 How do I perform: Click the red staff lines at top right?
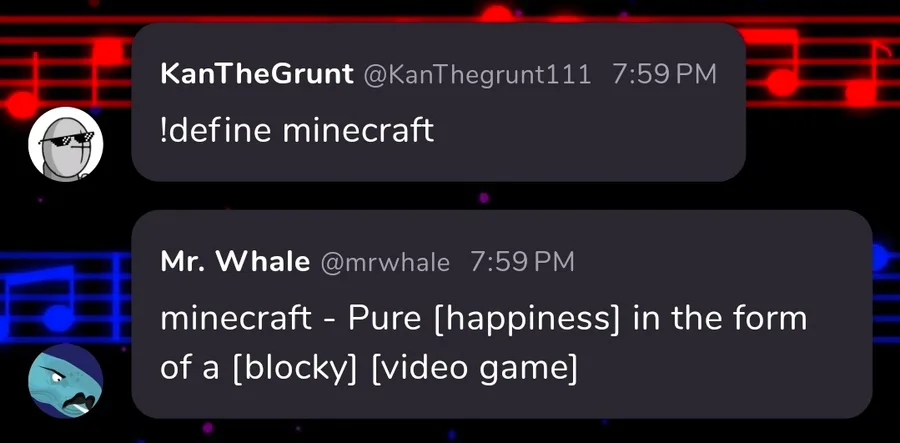point(823,61)
